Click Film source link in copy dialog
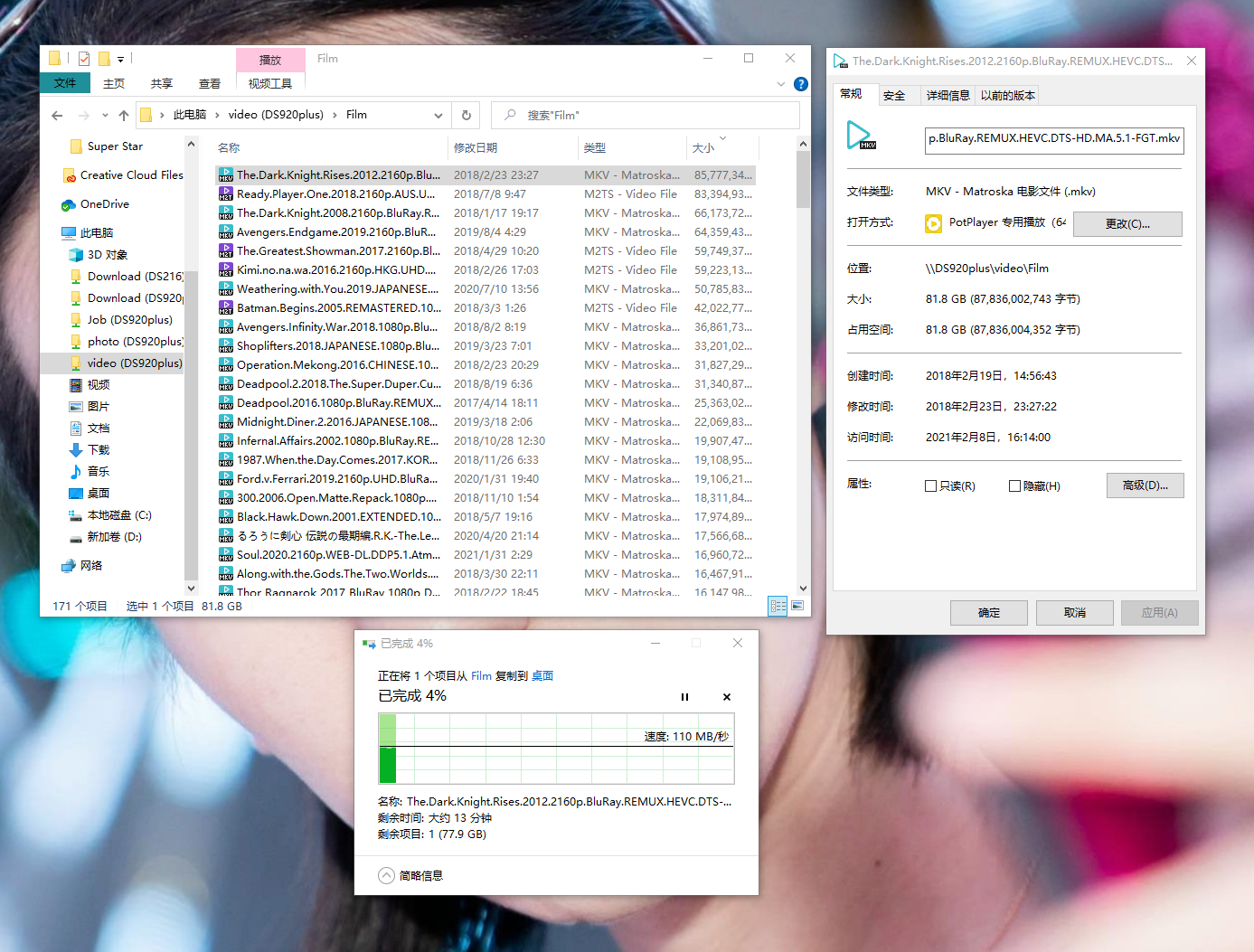Viewport: 1254px width, 952px height. point(481,676)
